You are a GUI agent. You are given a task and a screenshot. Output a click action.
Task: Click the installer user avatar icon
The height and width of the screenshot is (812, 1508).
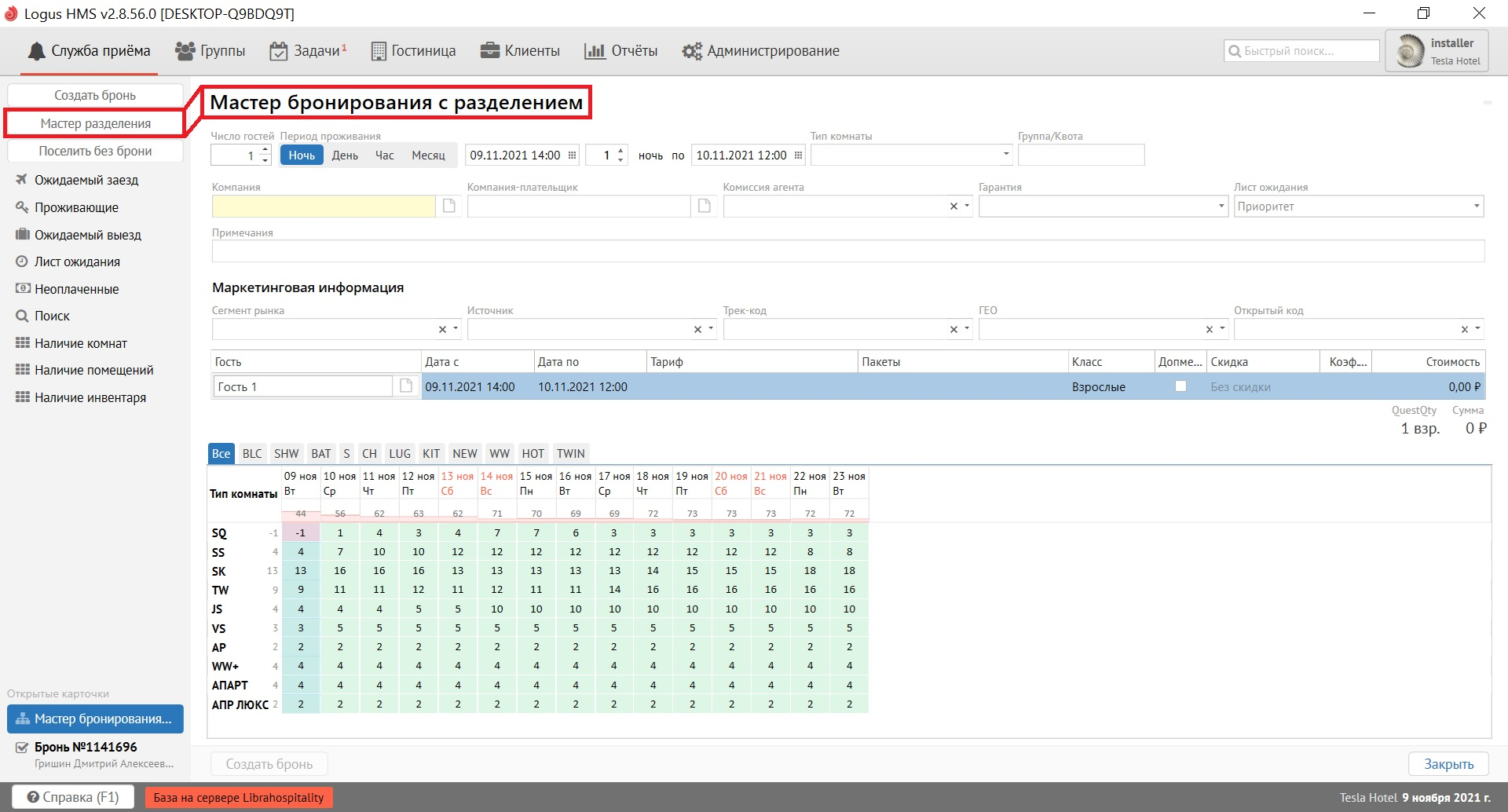click(1411, 51)
